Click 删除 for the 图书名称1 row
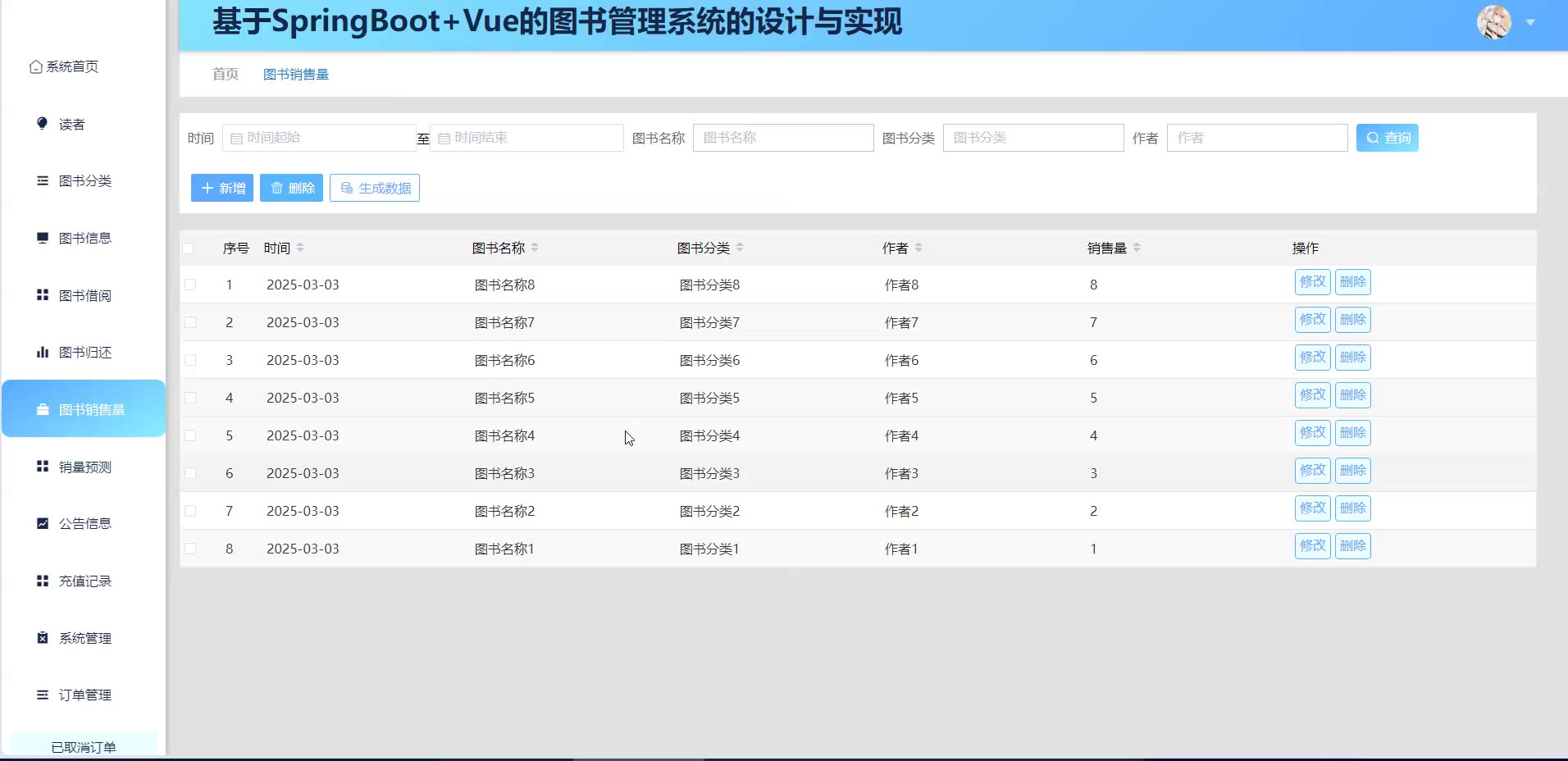Viewport: 1568px width, 761px height. click(x=1353, y=546)
